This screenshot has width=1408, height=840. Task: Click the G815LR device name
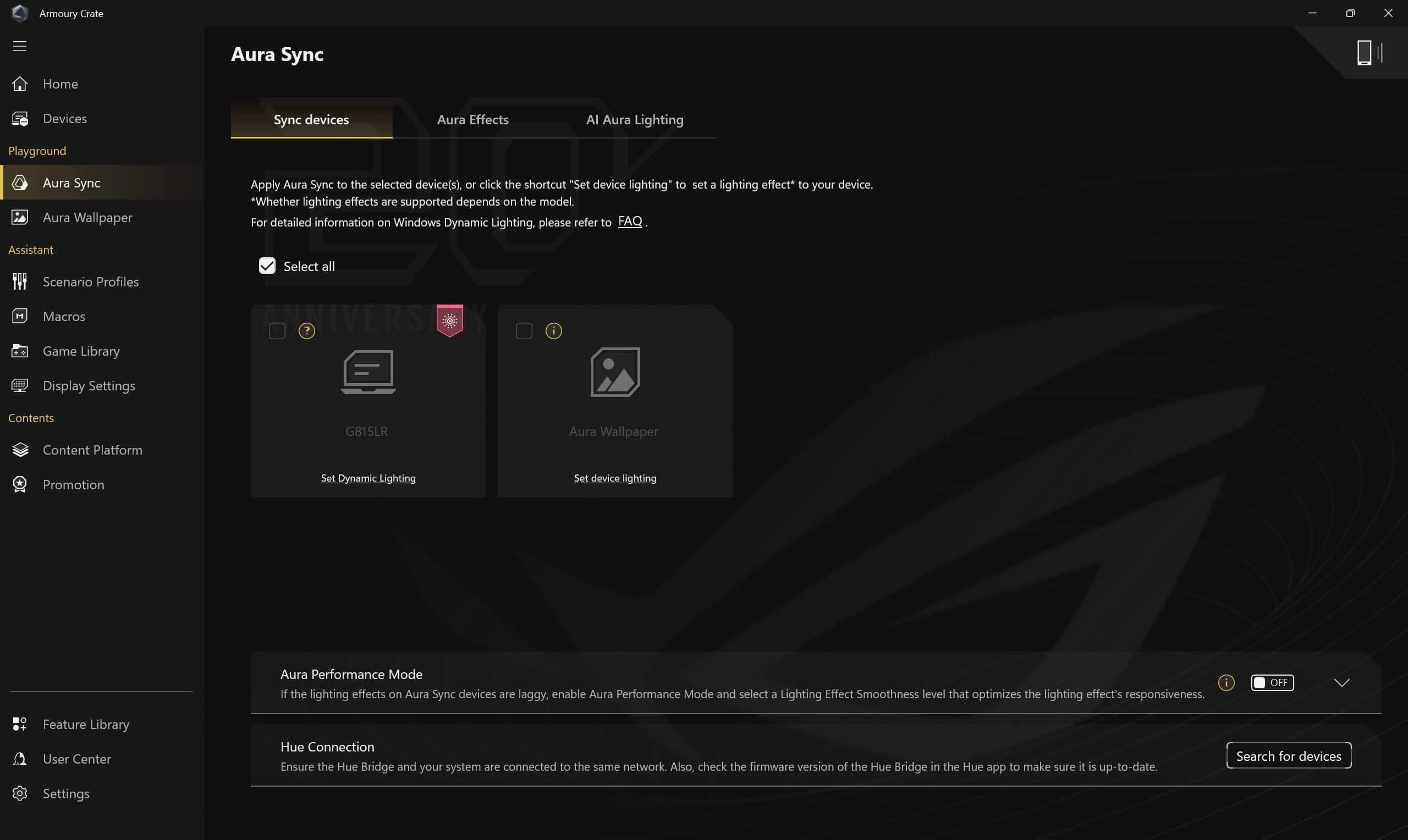367,432
